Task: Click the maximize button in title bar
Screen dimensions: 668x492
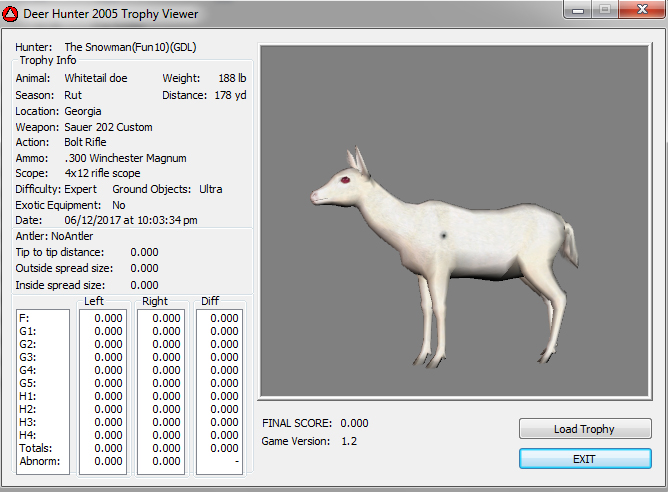Action: click(x=604, y=11)
